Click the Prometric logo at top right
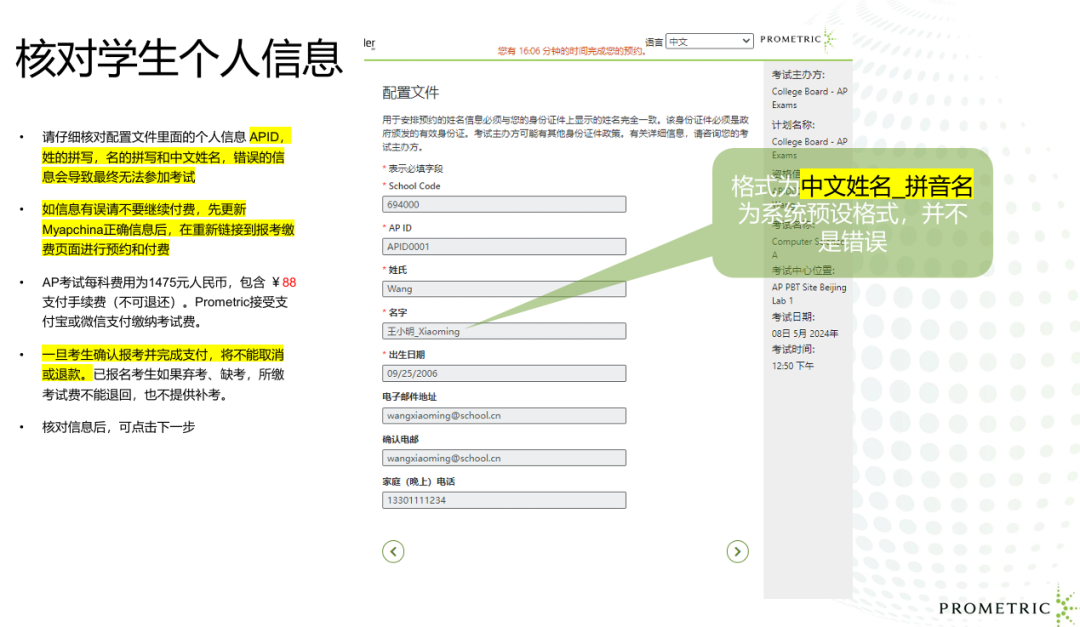The height and width of the screenshot is (627, 1080). (x=797, y=40)
